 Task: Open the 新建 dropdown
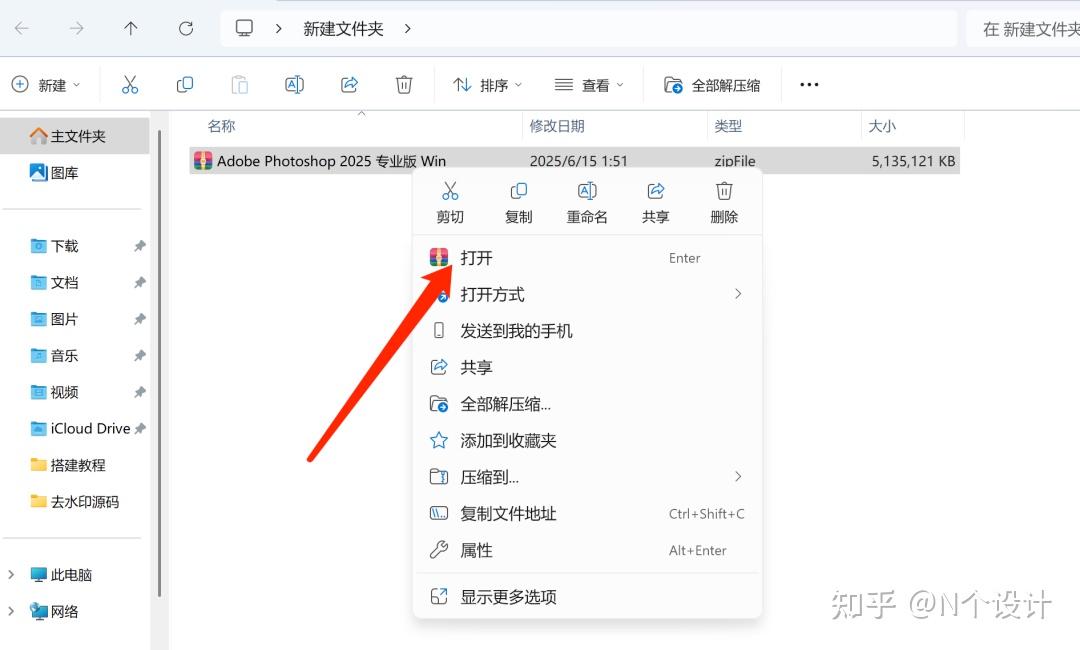46,85
